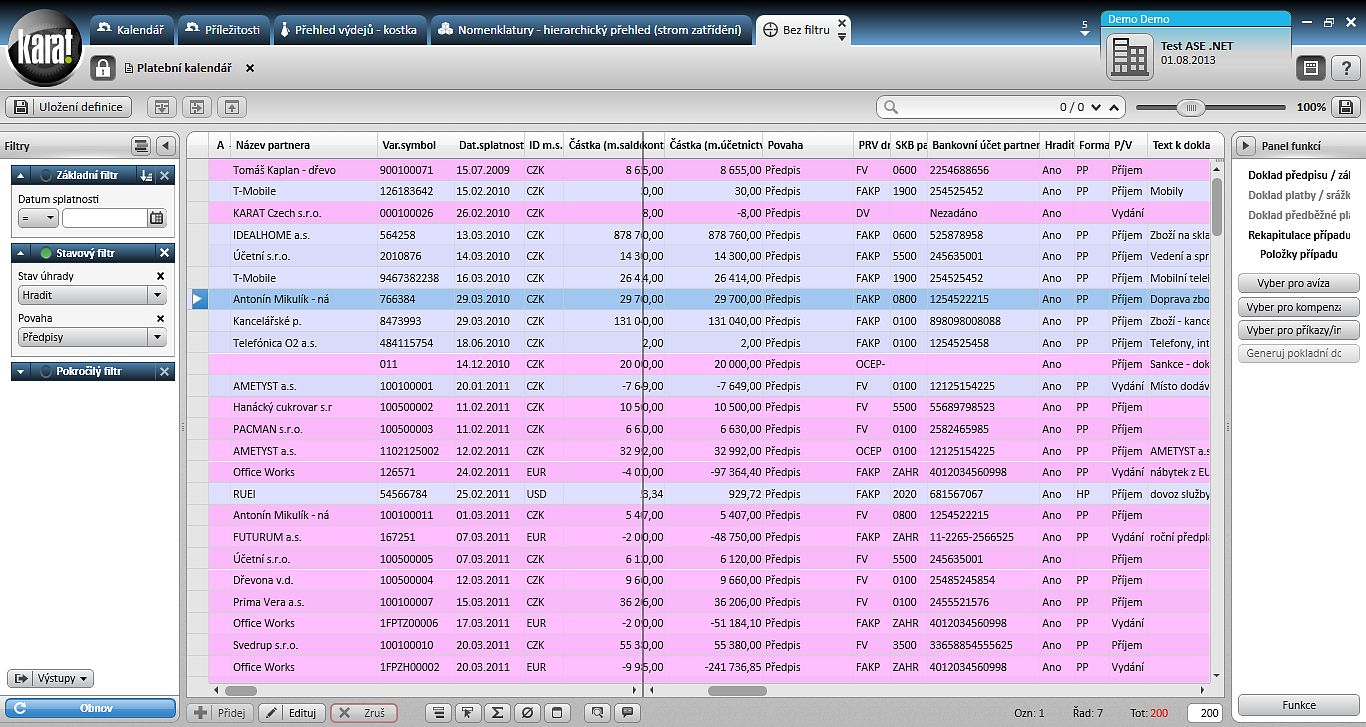Click the sum (Σ) icon in bottom toolbar
The height and width of the screenshot is (727, 1366).
(x=497, y=713)
